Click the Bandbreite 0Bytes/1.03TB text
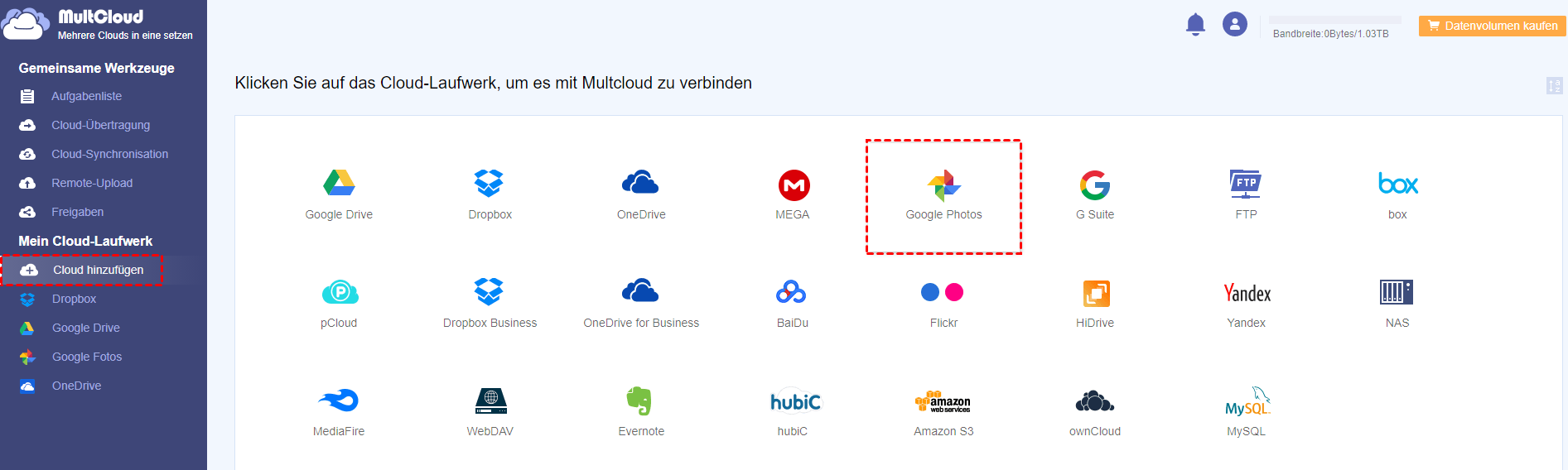This screenshot has height=470, width=1568. (x=1330, y=34)
